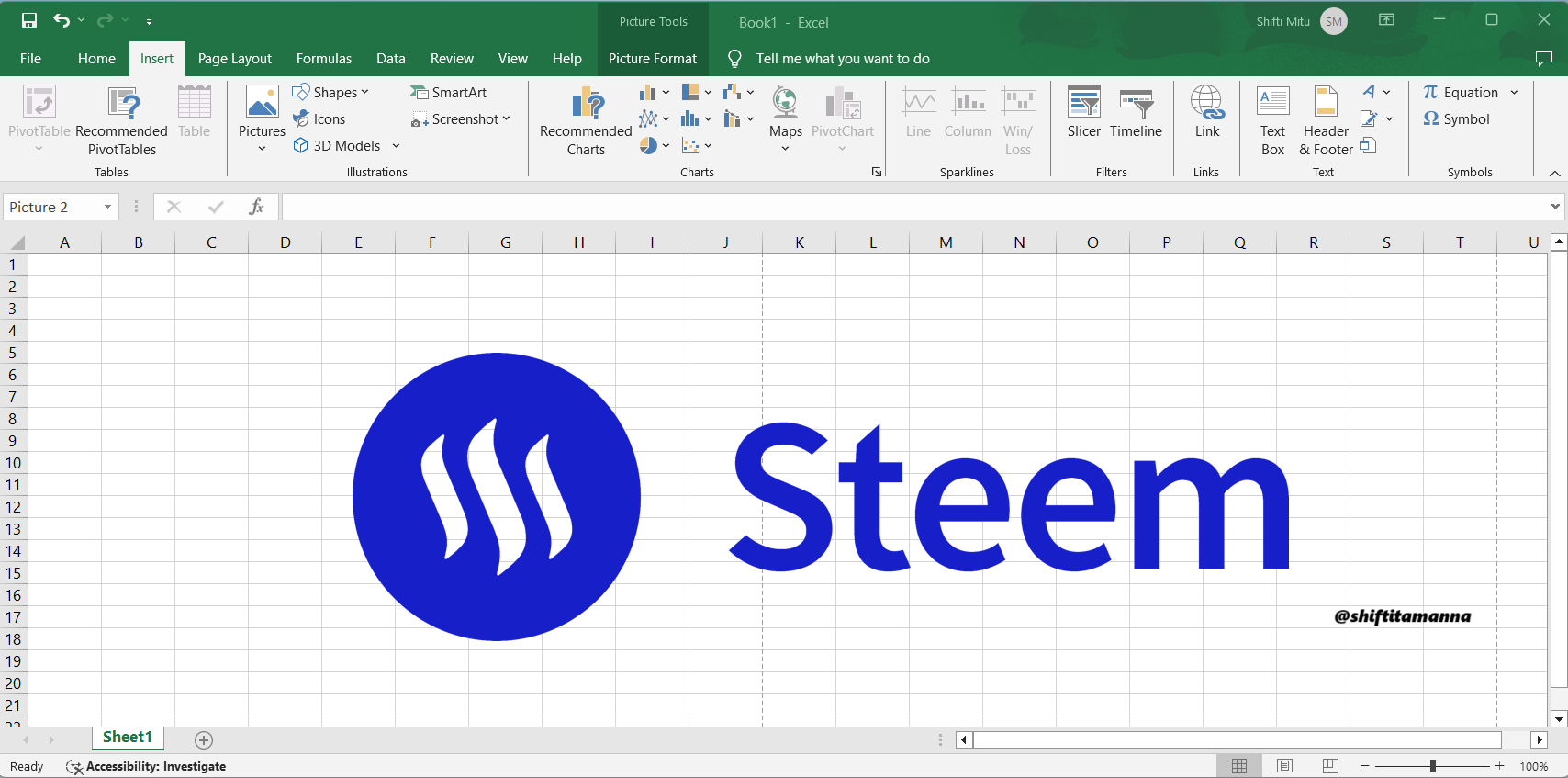Viewport: 1568px width, 778px height.
Task: Open the Picture Format tab
Action: (x=653, y=58)
